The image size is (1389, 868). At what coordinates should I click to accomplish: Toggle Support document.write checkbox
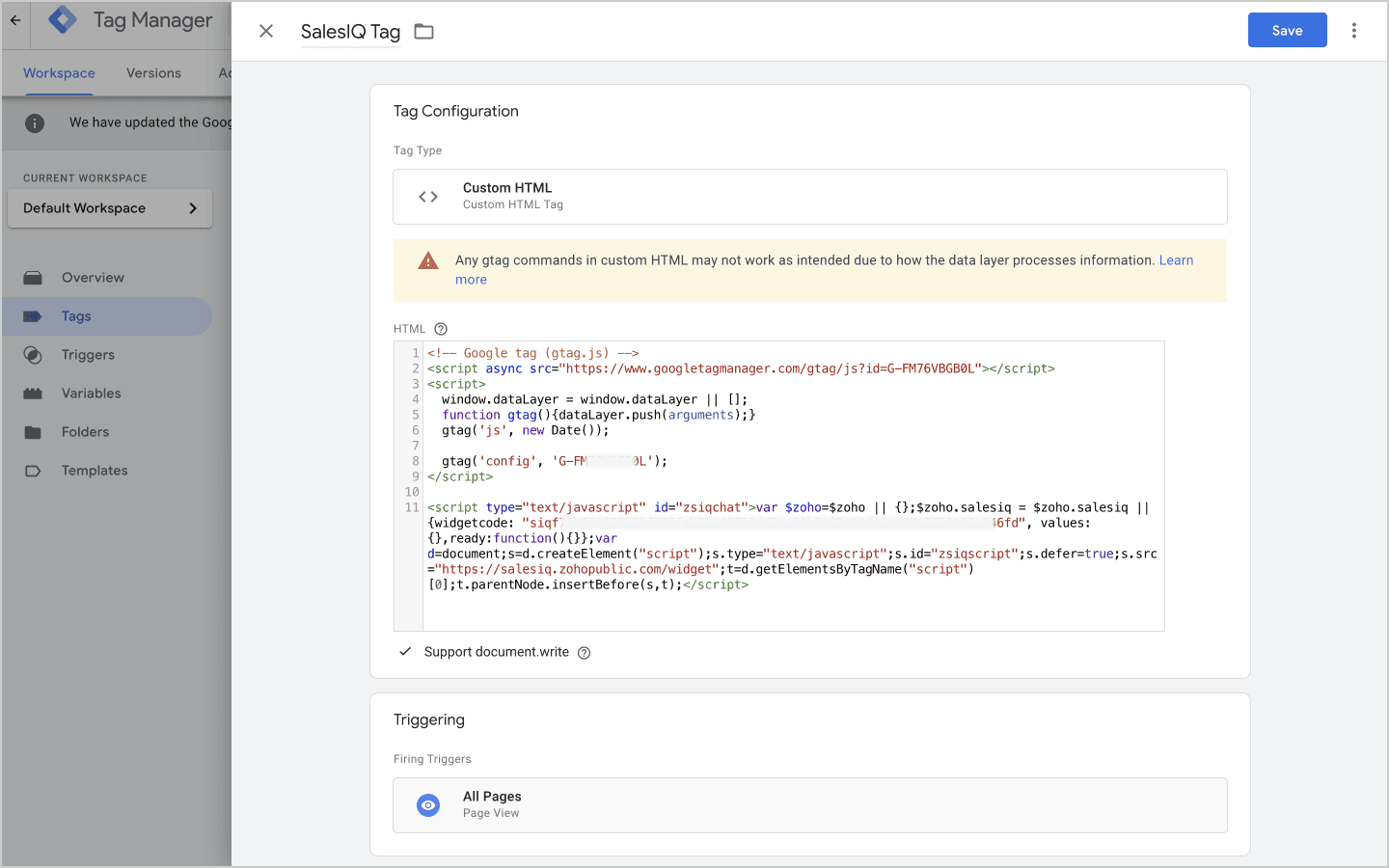click(406, 652)
